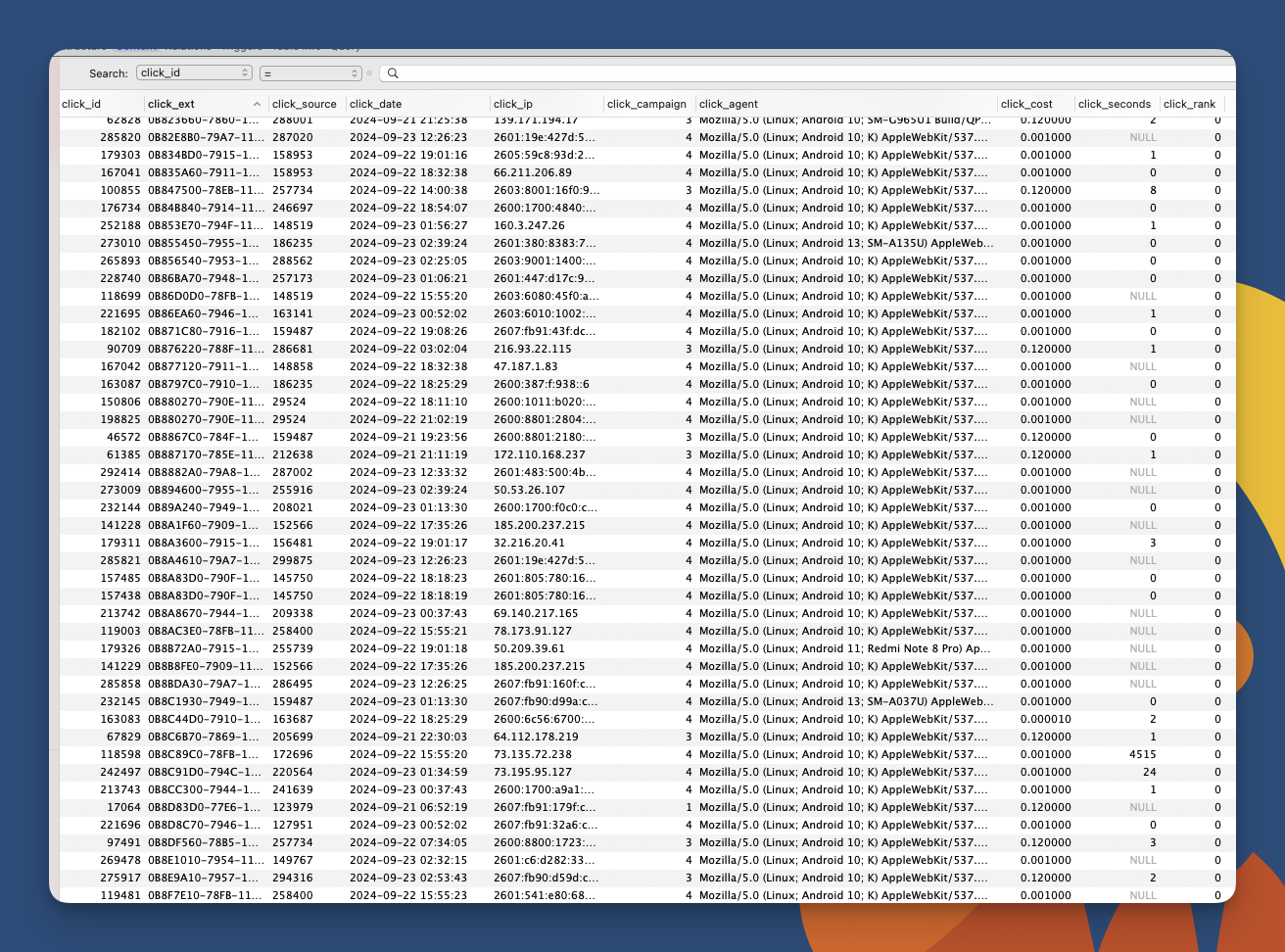Click the IP cell 216.93.22.115
Image resolution: width=1285 pixels, height=952 pixels.
[x=533, y=349]
